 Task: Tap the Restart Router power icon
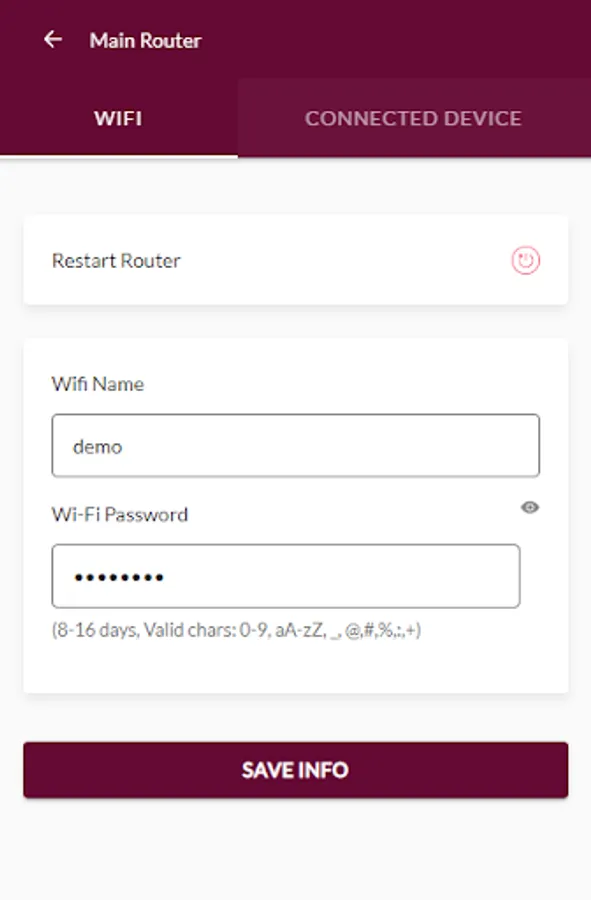pos(526,261)
